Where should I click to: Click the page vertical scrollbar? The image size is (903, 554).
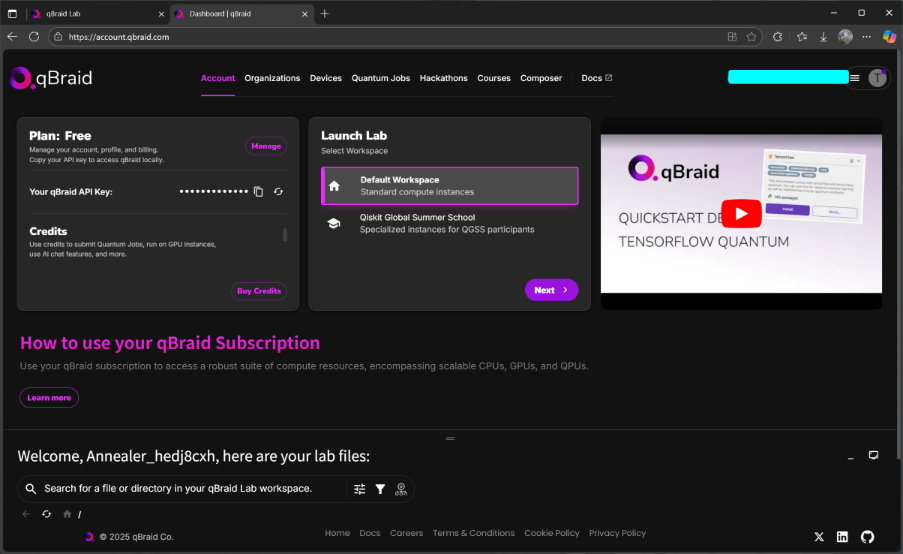click(x=899, y=253)
